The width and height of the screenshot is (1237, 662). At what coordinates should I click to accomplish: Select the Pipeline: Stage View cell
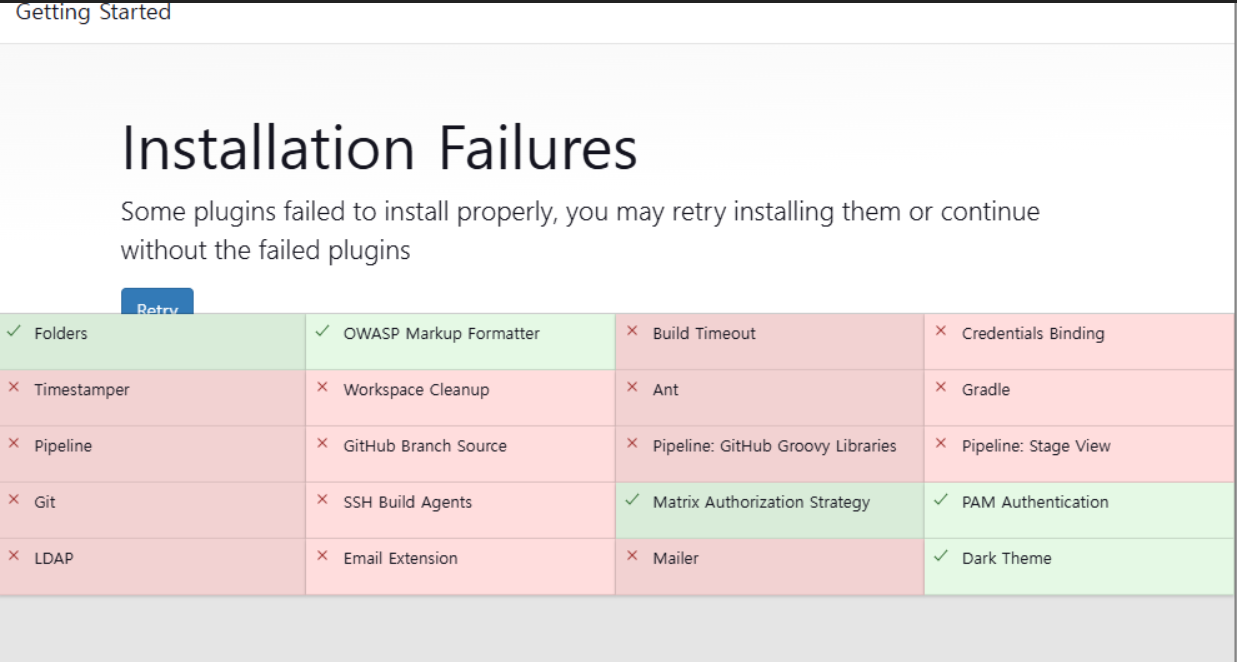pos(1079,454)
